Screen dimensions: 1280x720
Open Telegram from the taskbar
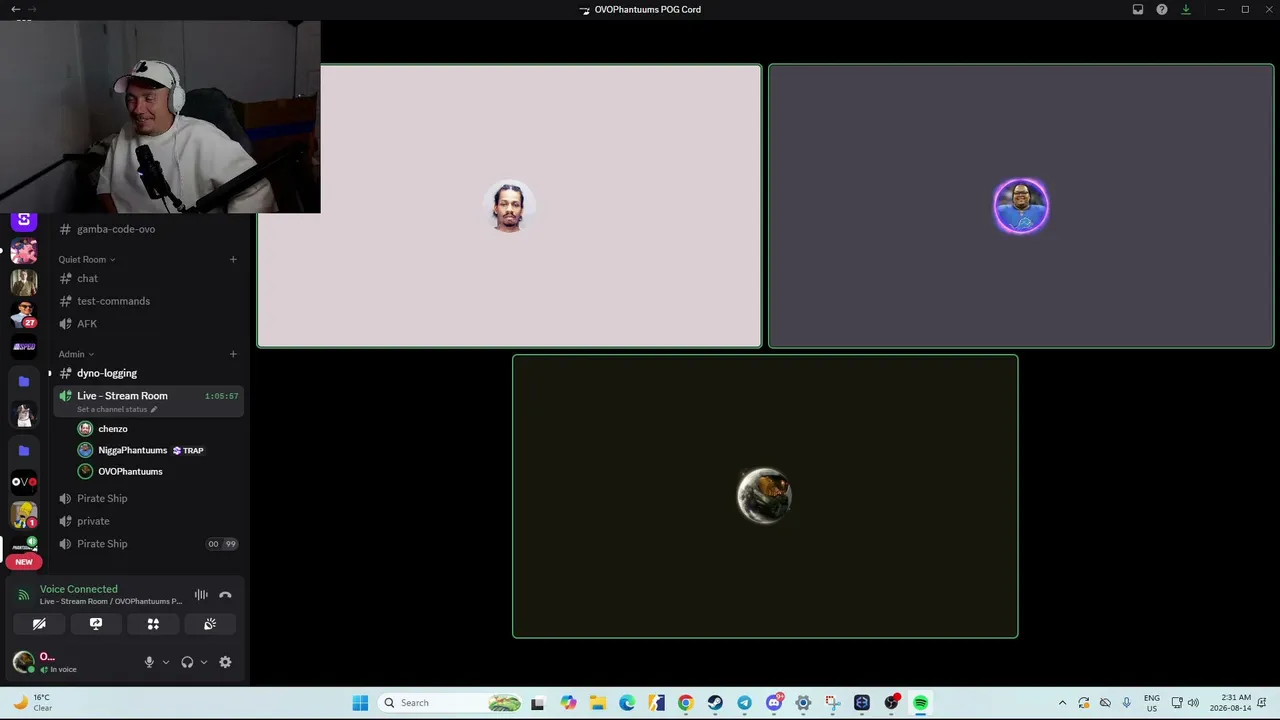(745, 703)
